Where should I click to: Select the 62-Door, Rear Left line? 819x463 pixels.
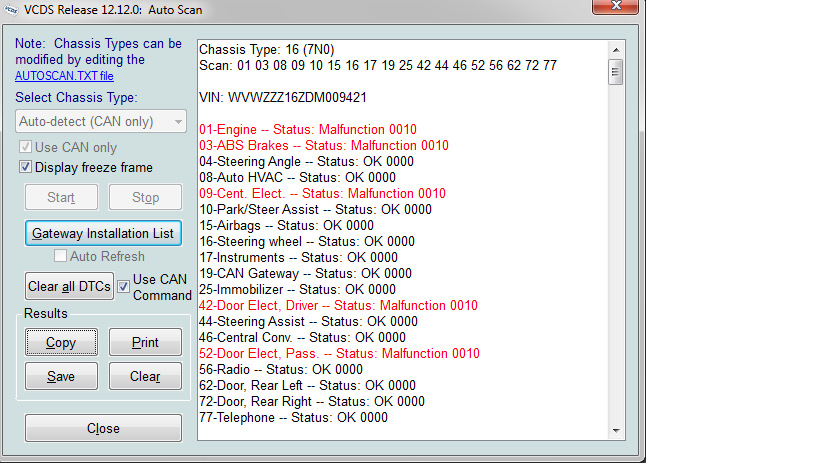pos(307,386)
